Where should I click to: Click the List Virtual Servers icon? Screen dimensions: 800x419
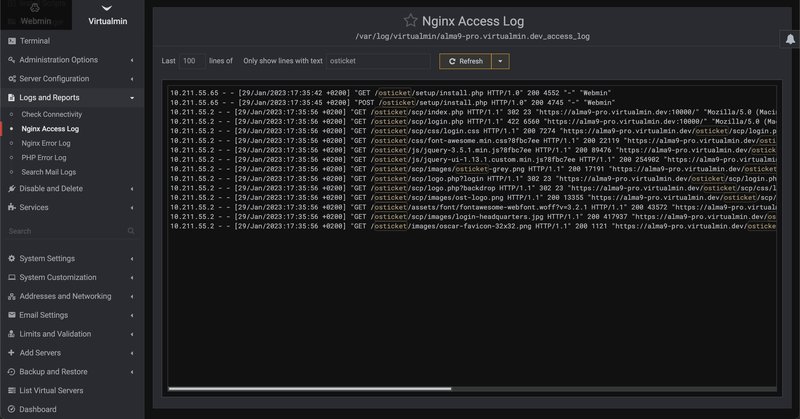11,390
